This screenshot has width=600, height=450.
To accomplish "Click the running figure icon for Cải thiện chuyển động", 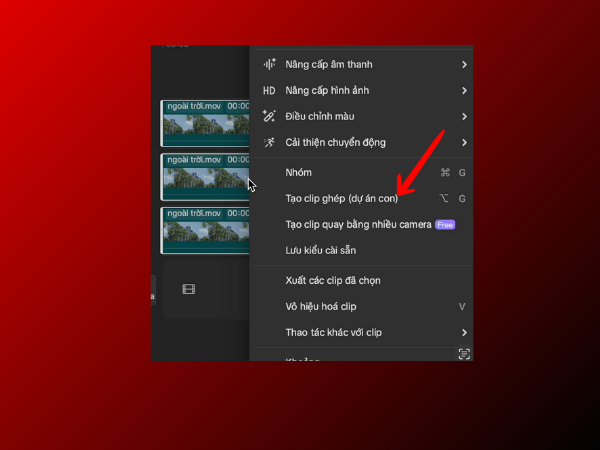I will point(269,143).
